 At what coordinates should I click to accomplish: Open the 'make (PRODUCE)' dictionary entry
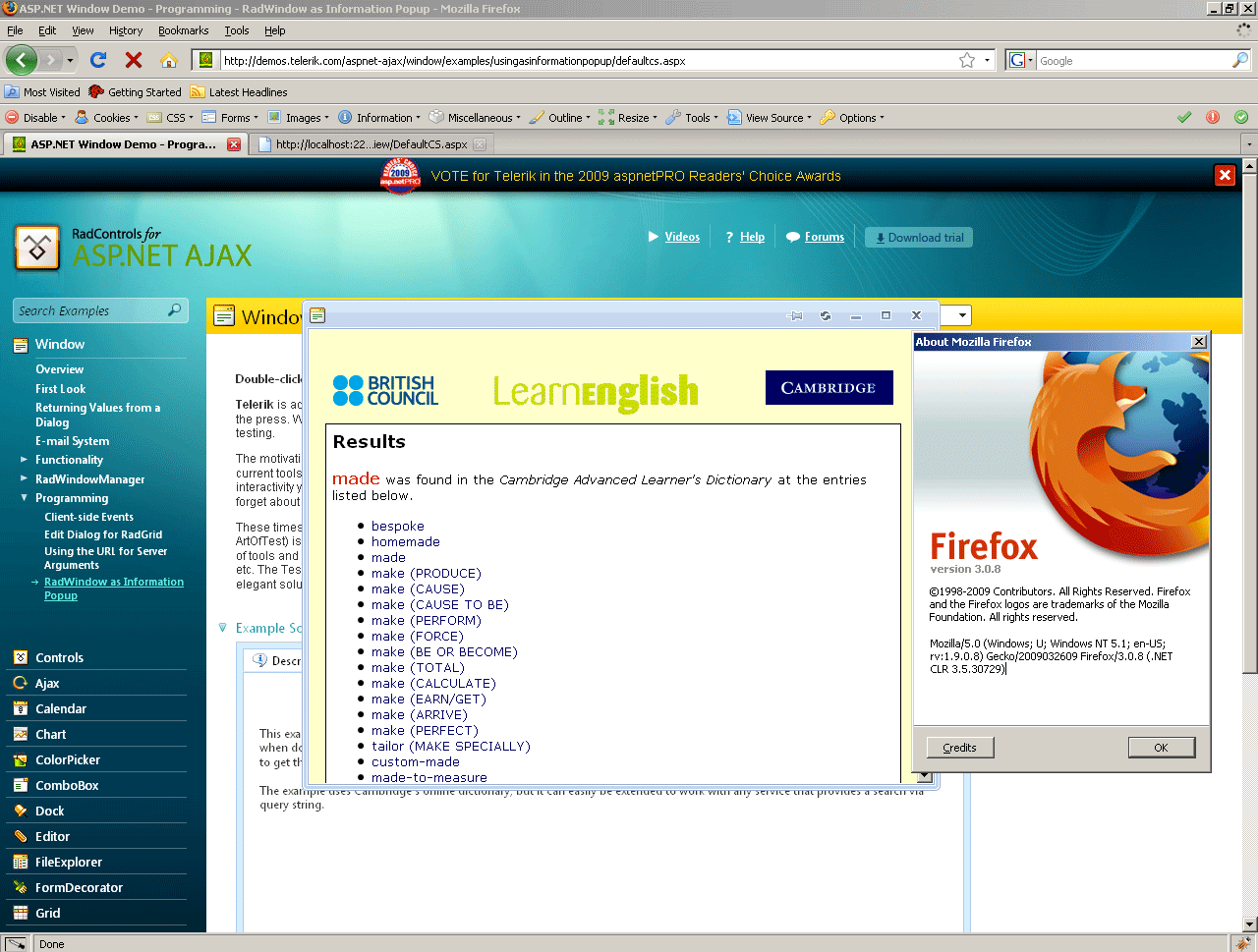427,574
